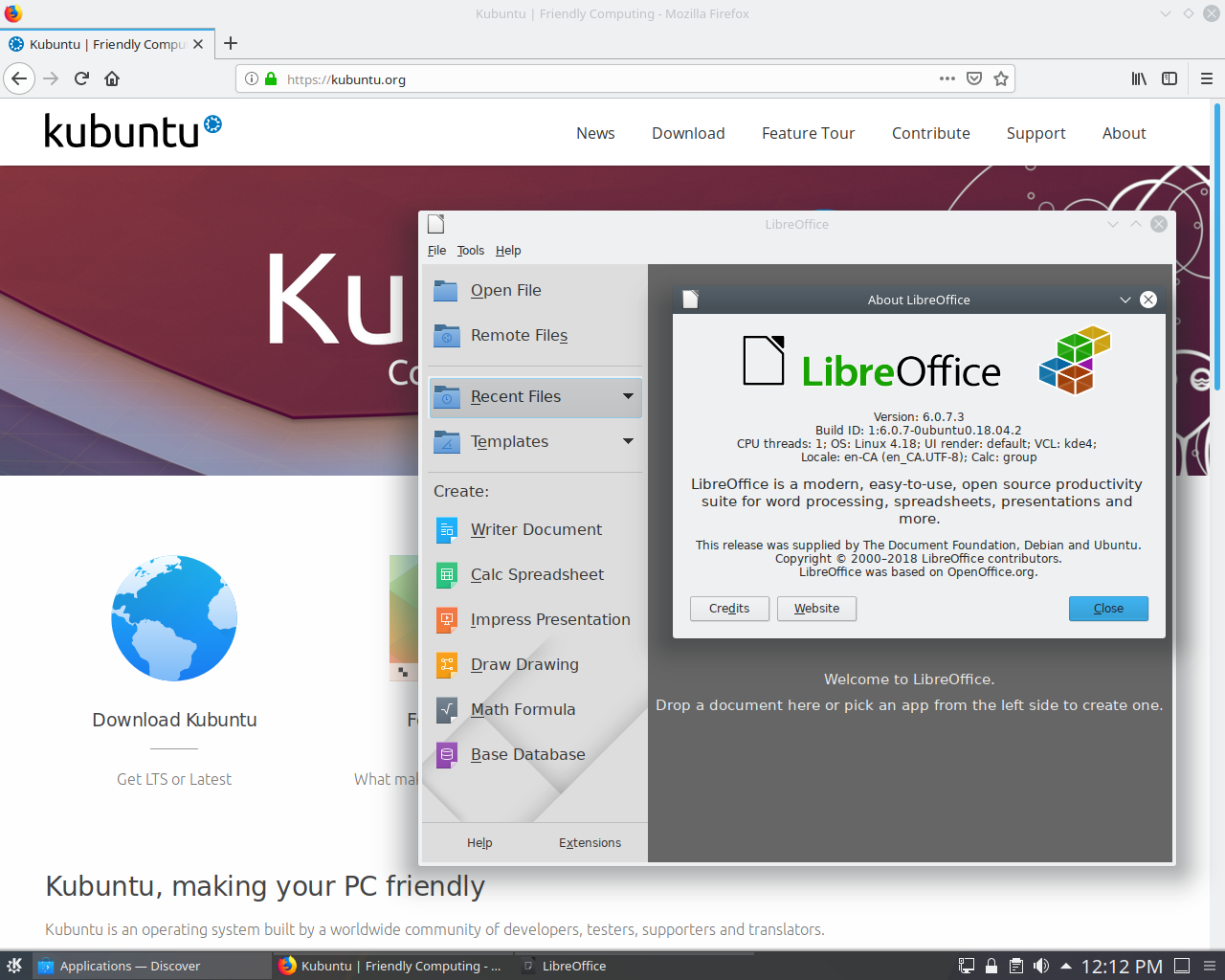Click the Math Formula icon

point(446,709)
